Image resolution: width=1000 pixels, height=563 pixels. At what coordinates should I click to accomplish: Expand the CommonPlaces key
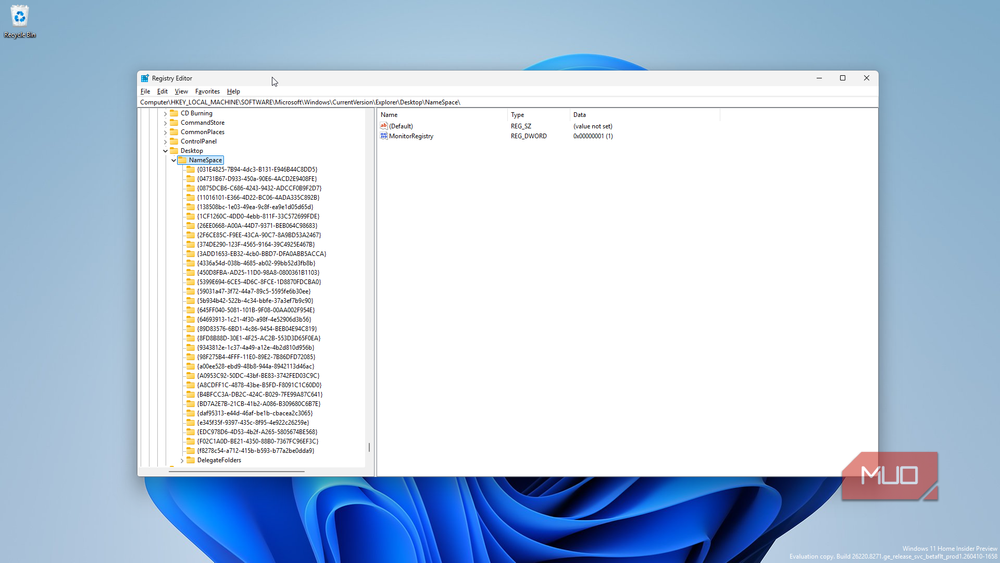click(x=165, y=132)
